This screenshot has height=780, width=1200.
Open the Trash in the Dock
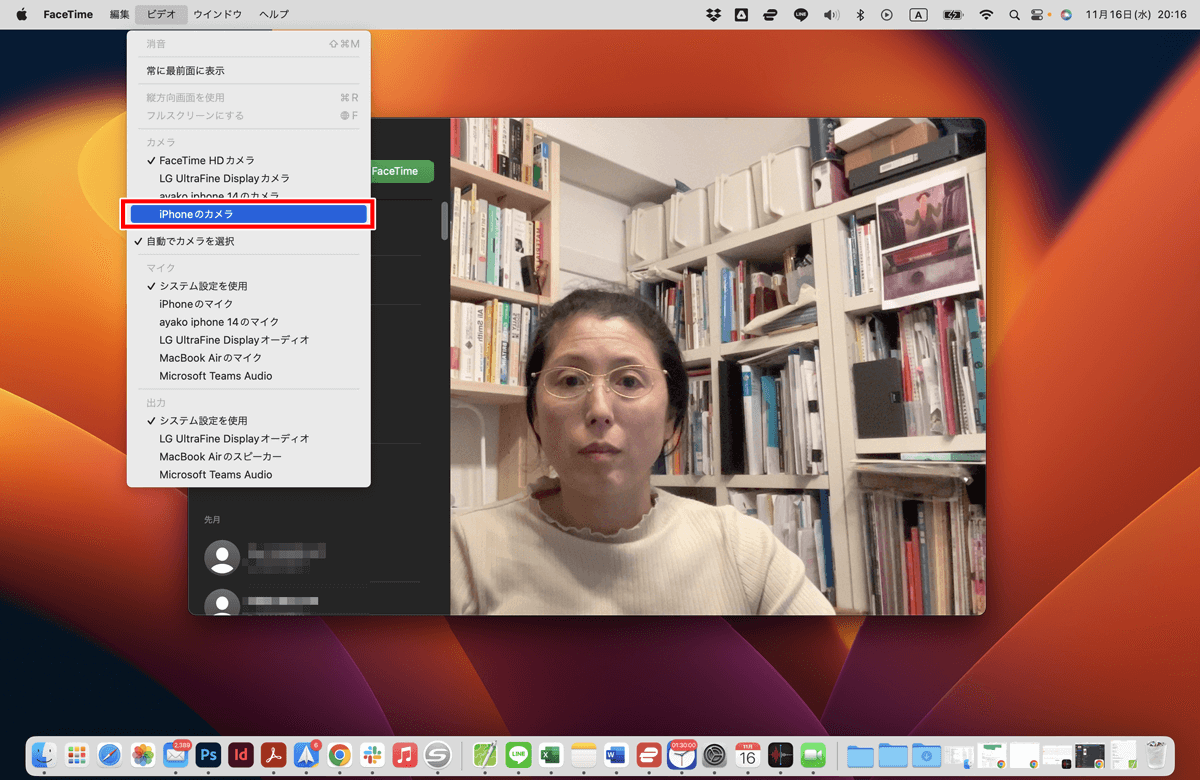tap(1156, 755)
